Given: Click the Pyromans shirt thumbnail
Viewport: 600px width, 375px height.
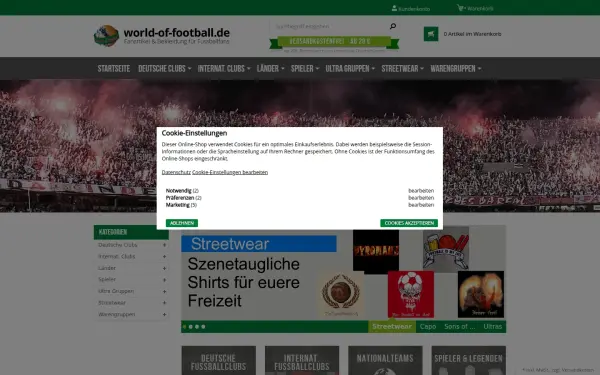Looking at the screenshot, I should [x=376, y=251].
